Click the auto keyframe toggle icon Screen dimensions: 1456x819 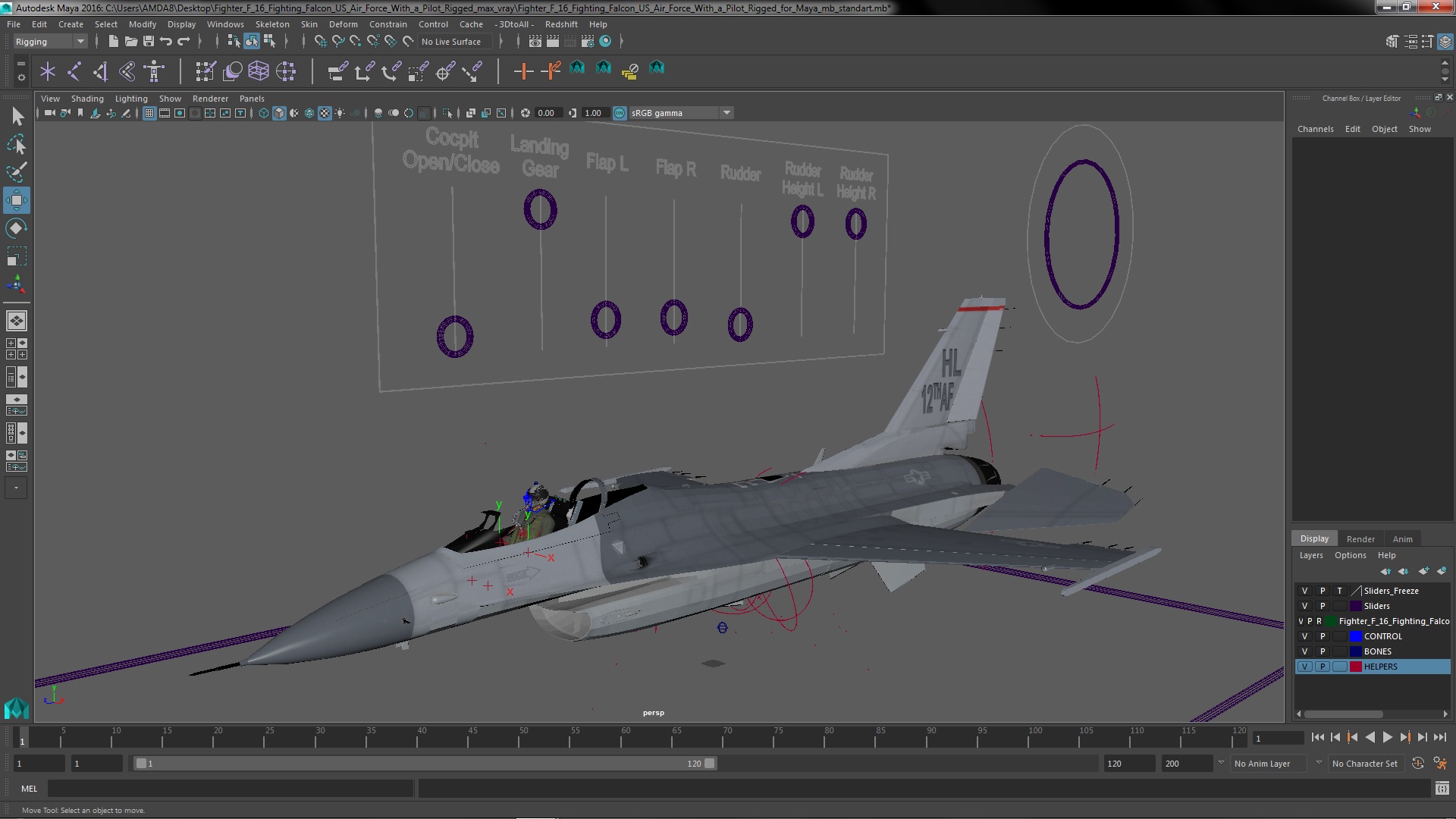1417,764
